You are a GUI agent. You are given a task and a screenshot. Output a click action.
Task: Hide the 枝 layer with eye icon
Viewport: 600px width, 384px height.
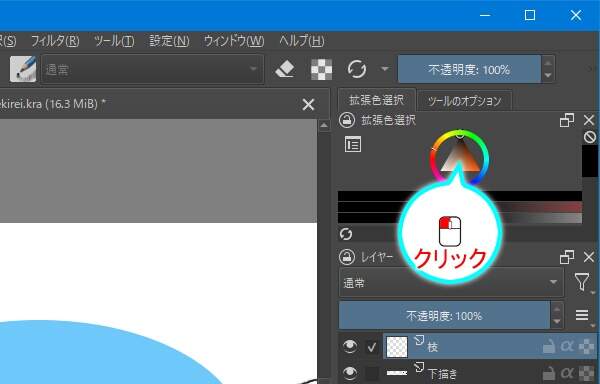[x=350, y=347]
